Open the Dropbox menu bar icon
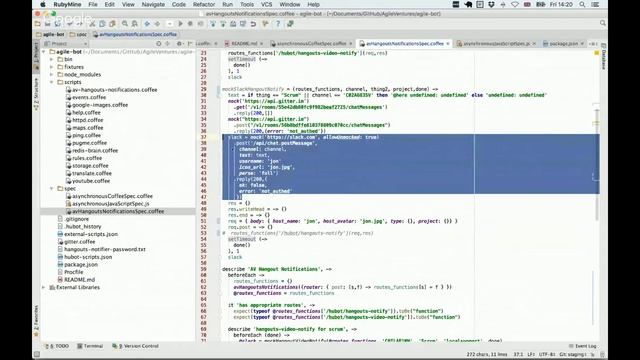This screenshot has height=360, width=640. pos(491,4)
